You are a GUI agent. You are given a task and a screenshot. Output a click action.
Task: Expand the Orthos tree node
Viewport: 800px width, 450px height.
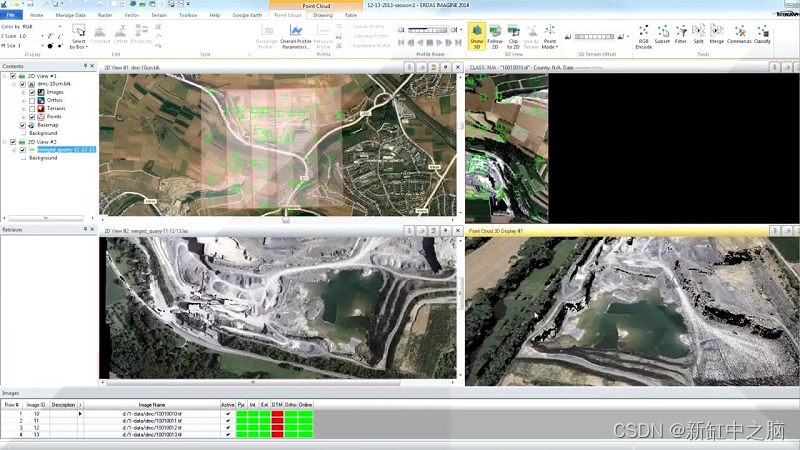click(23, 101)
